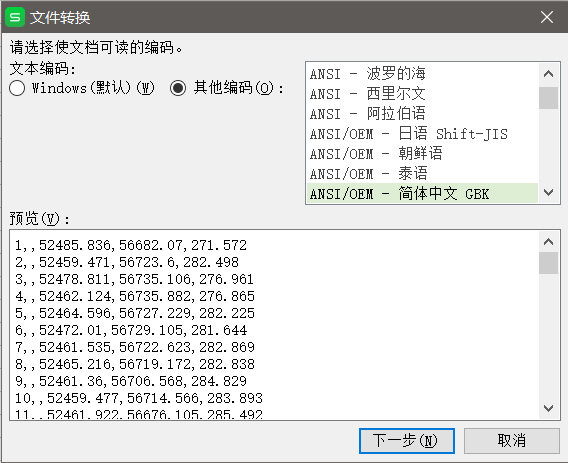Click the preview pane up arrow
The width and height of the screenshot is (568, 463).
coord(548,242)
